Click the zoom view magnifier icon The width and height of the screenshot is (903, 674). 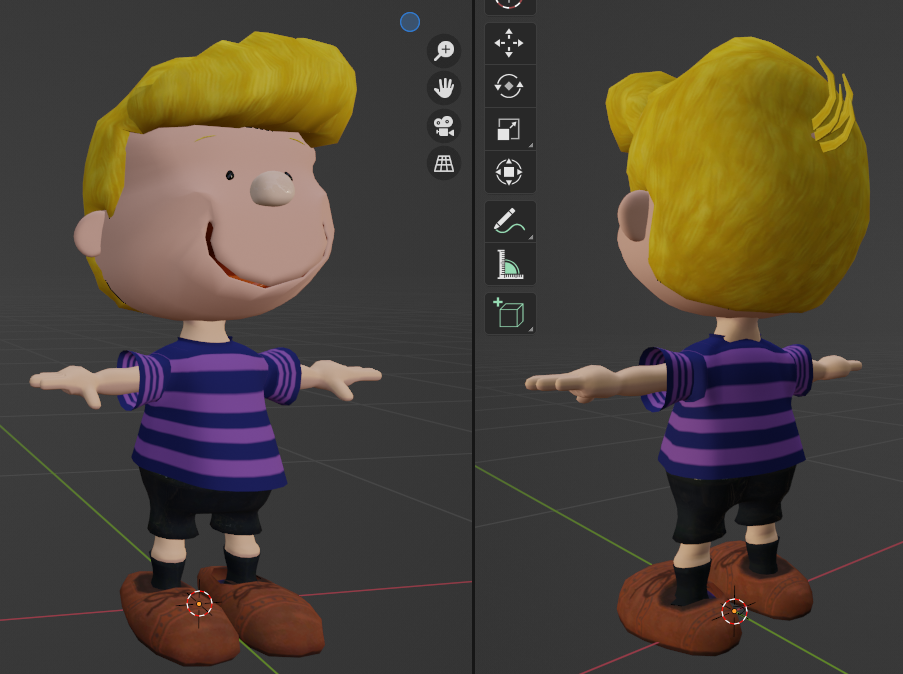pos(444,51)
